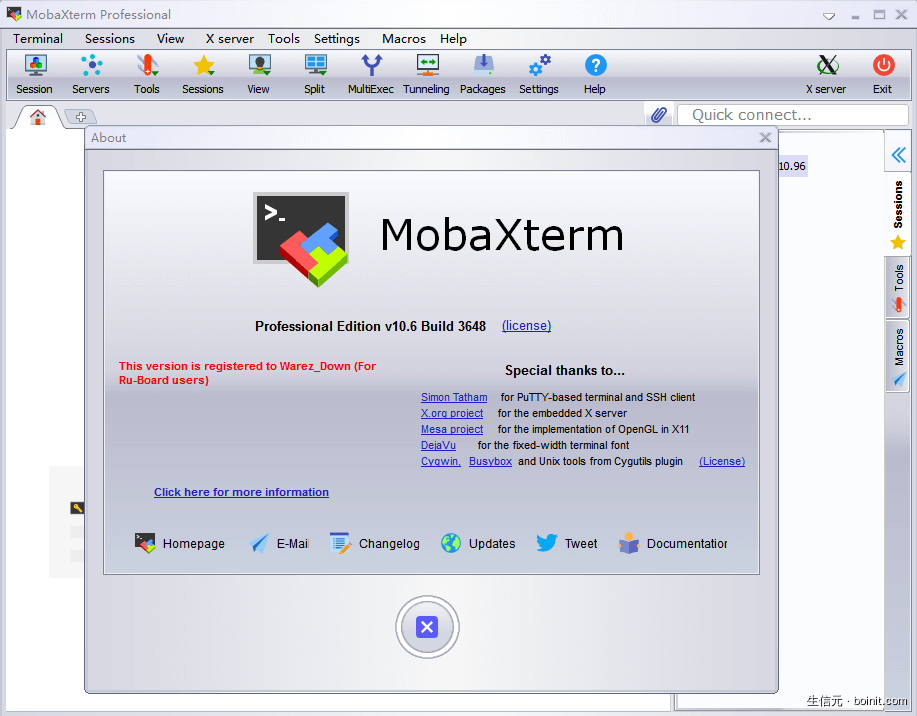The image size is (917, 716).
Task: Open the View toolbar icon
Action: click(258, 74)
